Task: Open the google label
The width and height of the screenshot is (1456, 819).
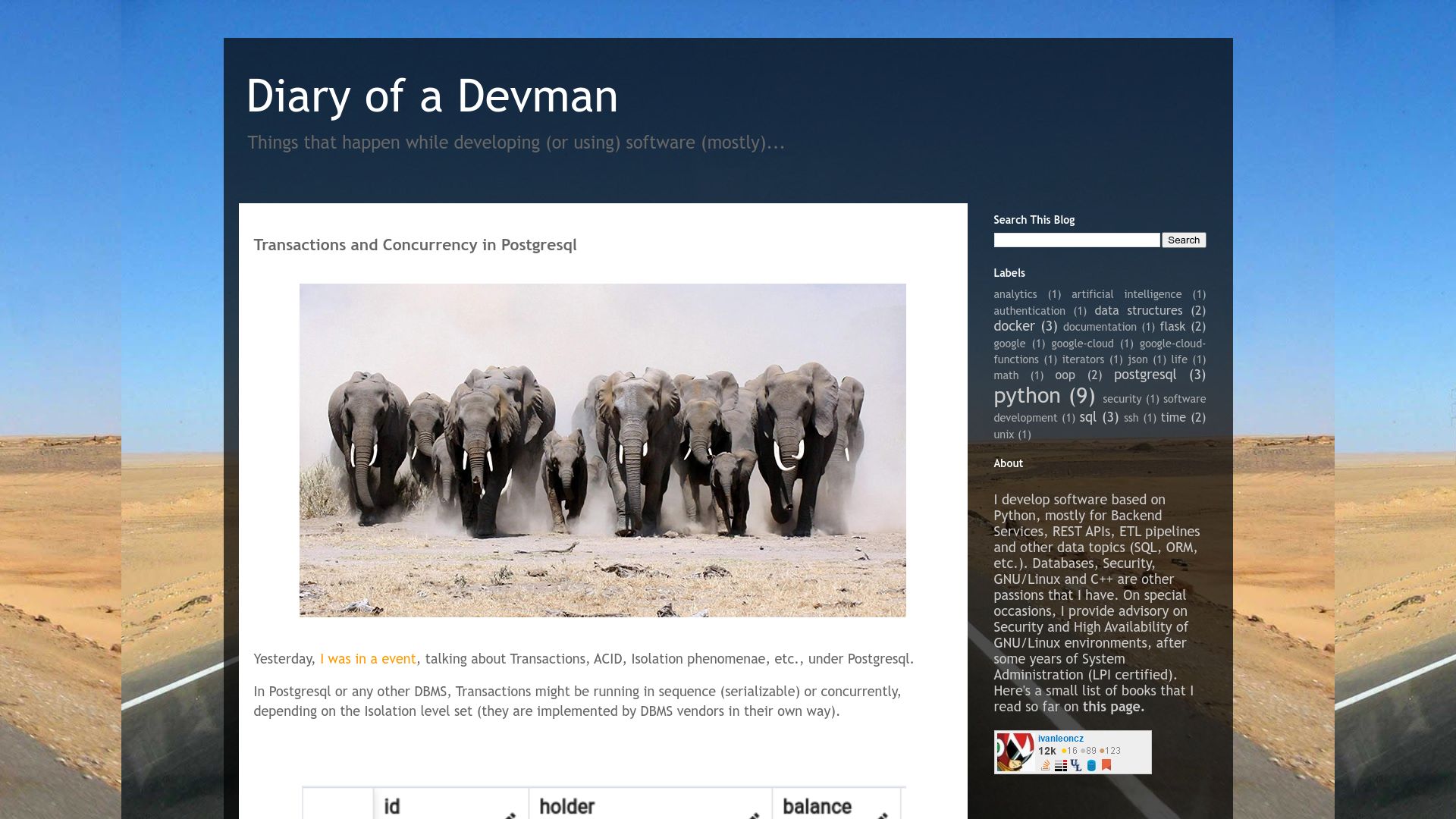Action: pyautogui.click(x=1009, y=344)
